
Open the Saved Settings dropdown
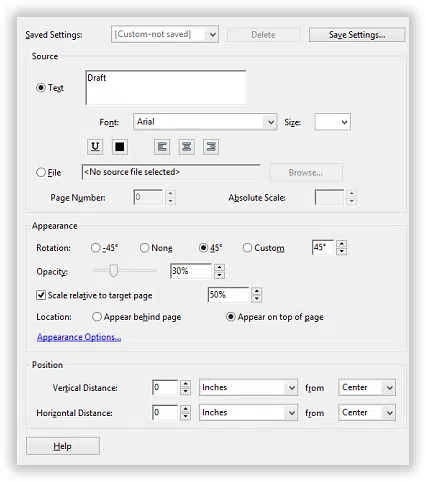pos(165,34)
